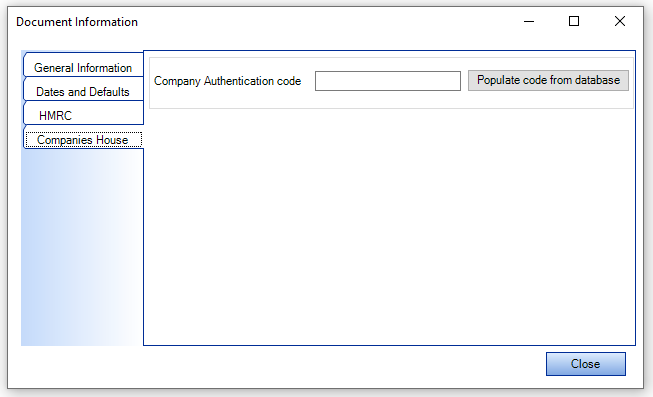Viewport: 653px width, 397px height.
Task: Click the Company Authentication code label
Action: tap(227, 81)
